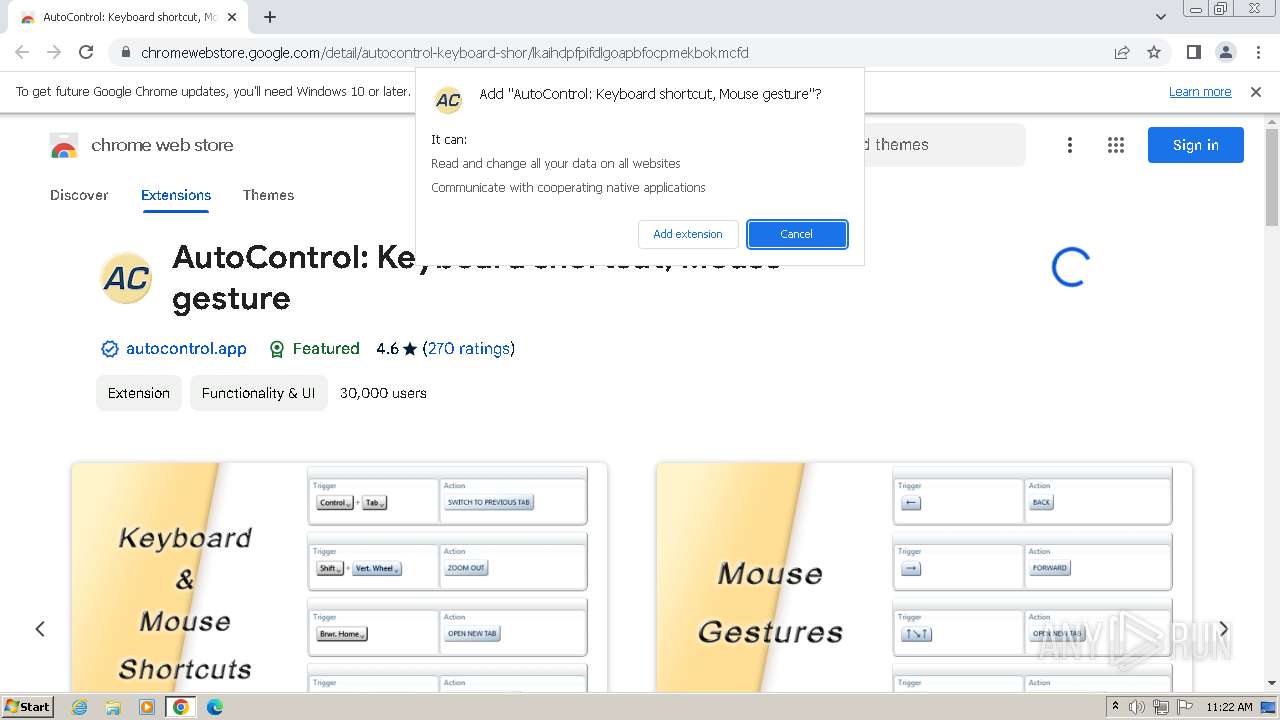The width and height of the screenshot is (1280, 720).
Task: Show hidden system tray icons
Action: pos(1115,707)
